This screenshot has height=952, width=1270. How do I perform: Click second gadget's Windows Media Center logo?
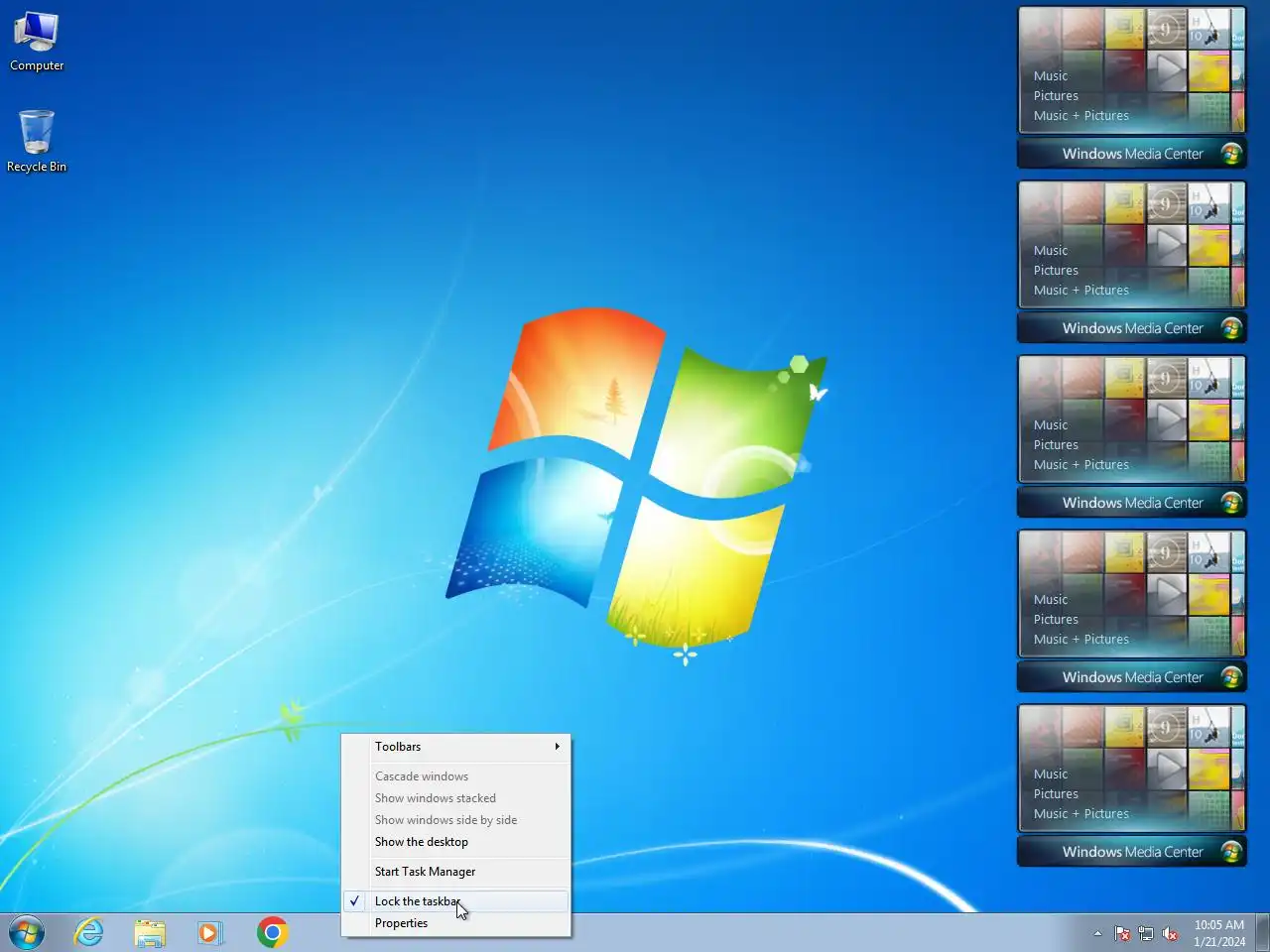tap(1231, 328)
